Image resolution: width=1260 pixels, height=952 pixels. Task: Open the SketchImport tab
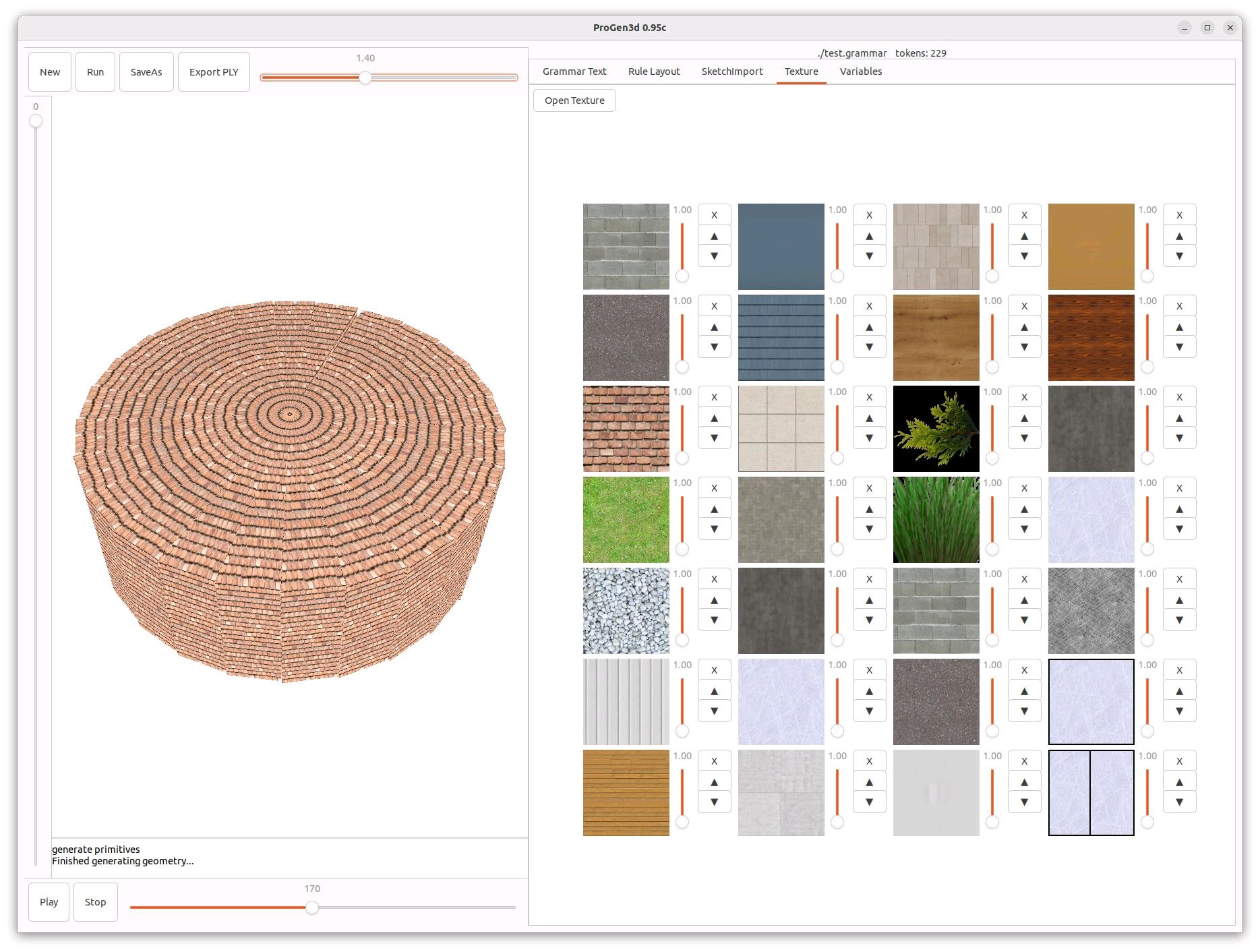(x=732, y=71)
